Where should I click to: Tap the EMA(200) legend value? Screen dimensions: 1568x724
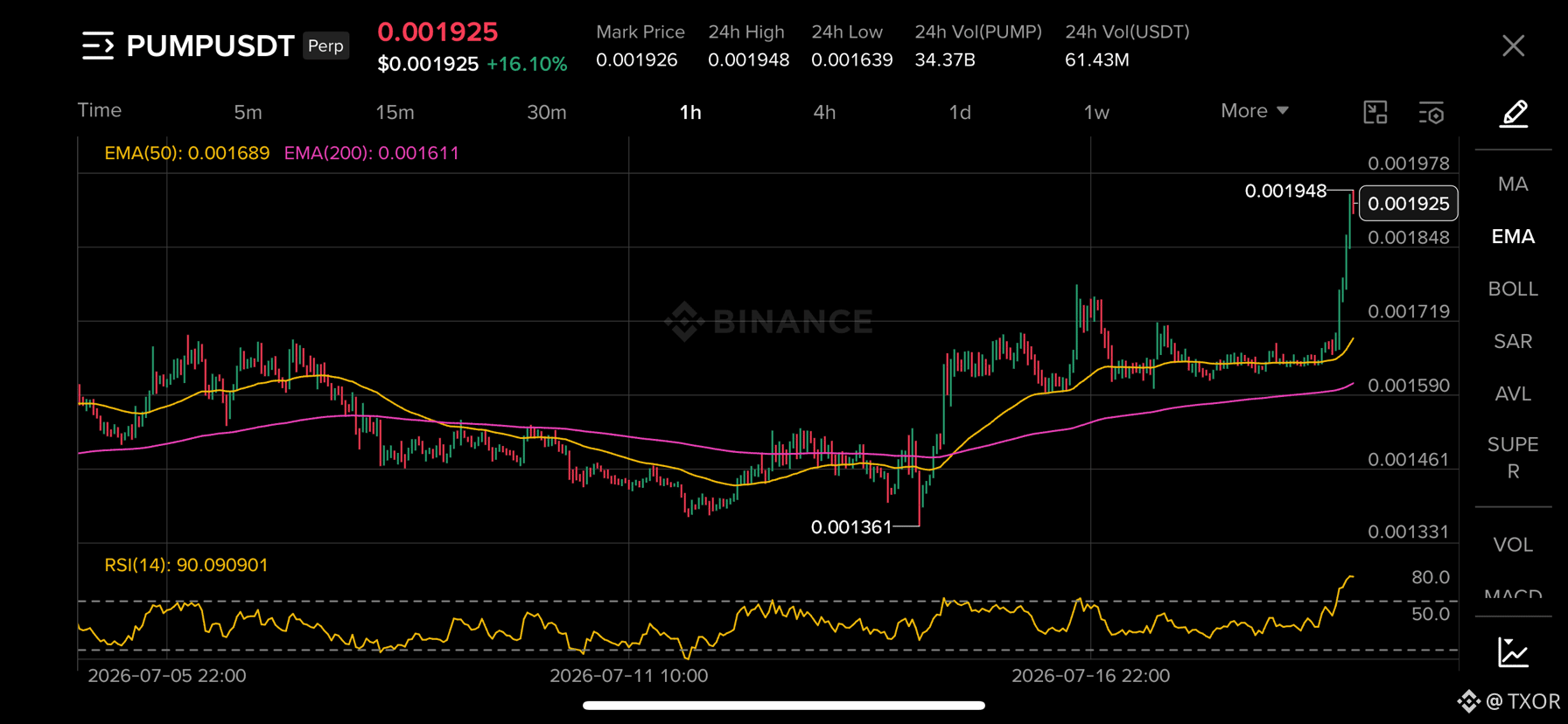(372, 153)
